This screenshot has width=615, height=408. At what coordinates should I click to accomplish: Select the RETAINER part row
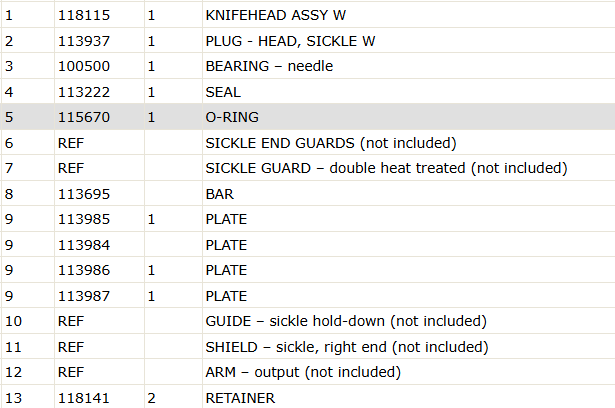(x=308, y=397)
